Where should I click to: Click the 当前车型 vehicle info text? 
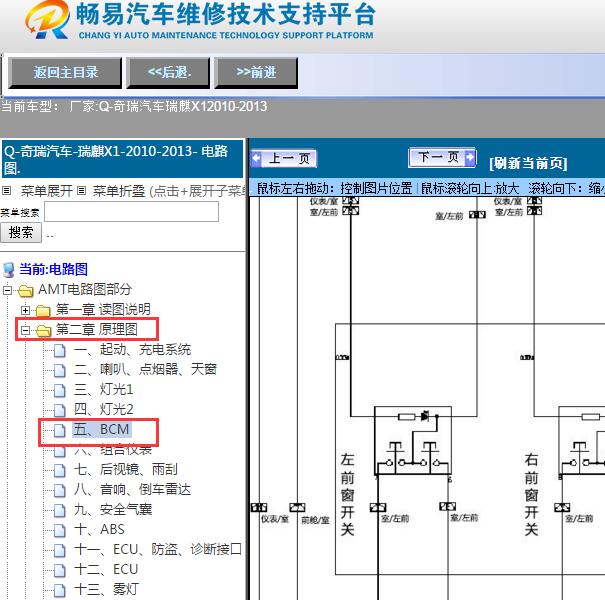click(134, 106)
